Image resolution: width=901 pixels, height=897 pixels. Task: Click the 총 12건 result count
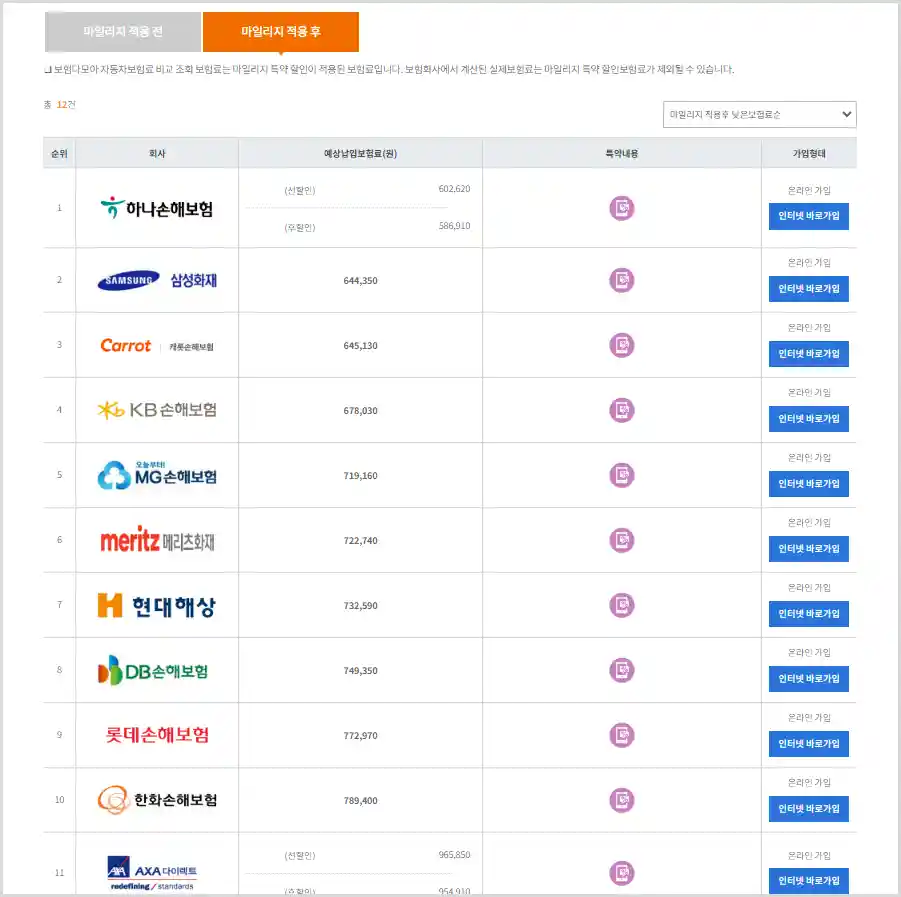(60, 105)
